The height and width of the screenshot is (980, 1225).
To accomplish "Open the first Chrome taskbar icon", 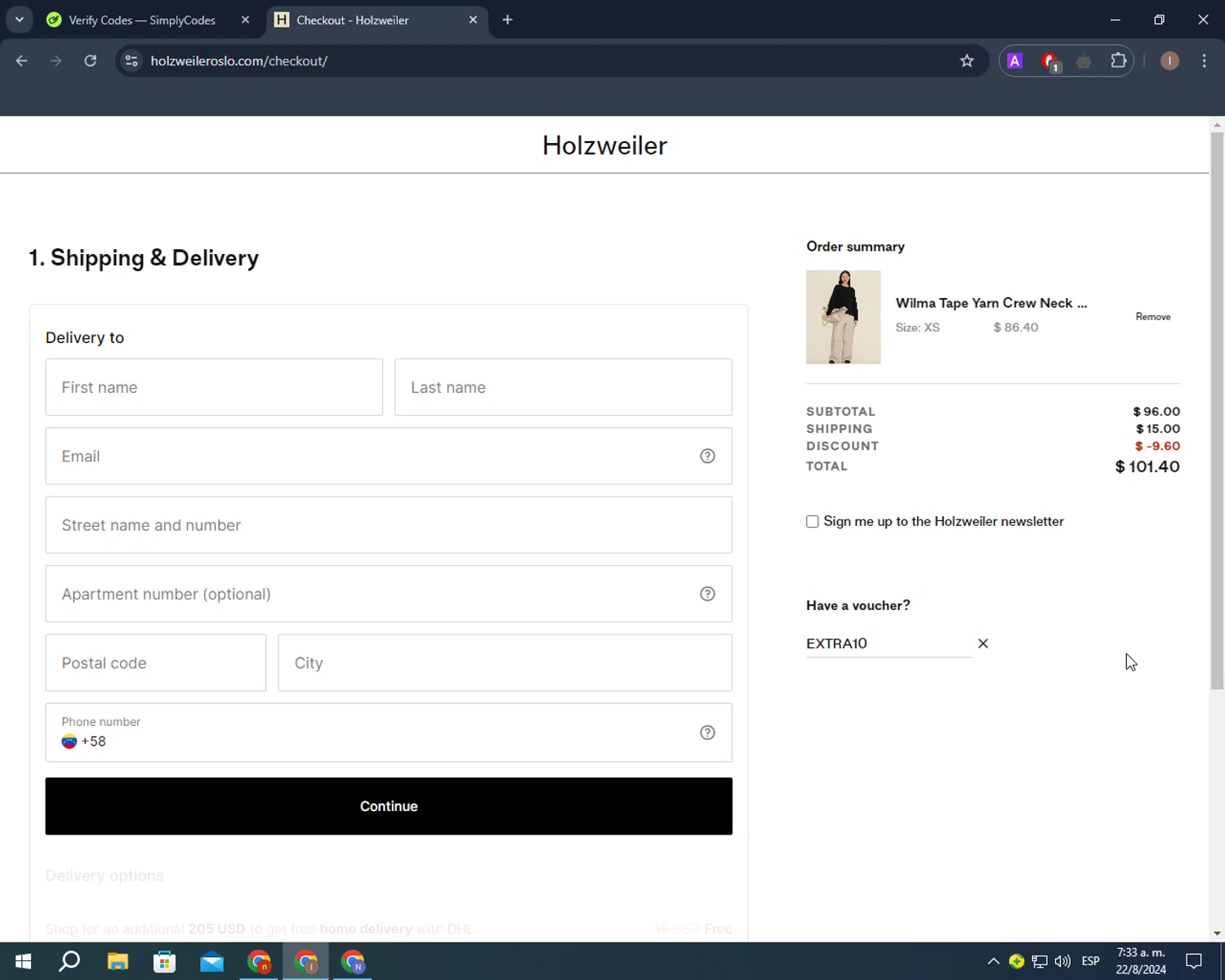I will pyautogui.click(x=259, y=961).
